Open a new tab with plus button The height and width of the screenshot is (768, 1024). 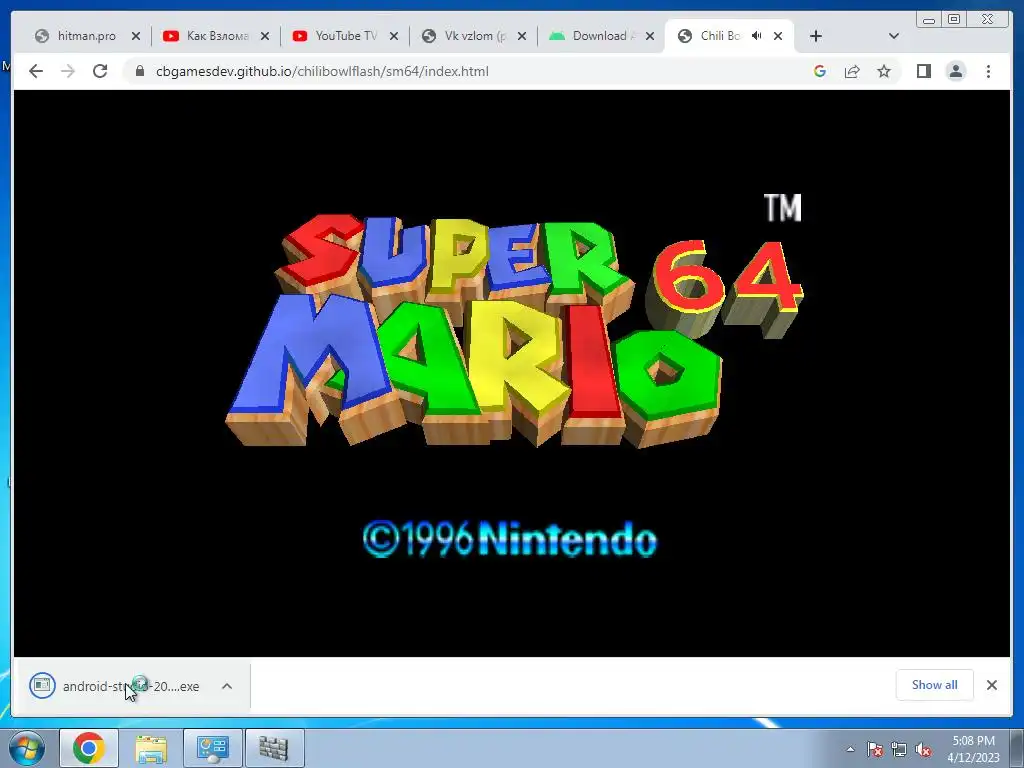point(816,36)
